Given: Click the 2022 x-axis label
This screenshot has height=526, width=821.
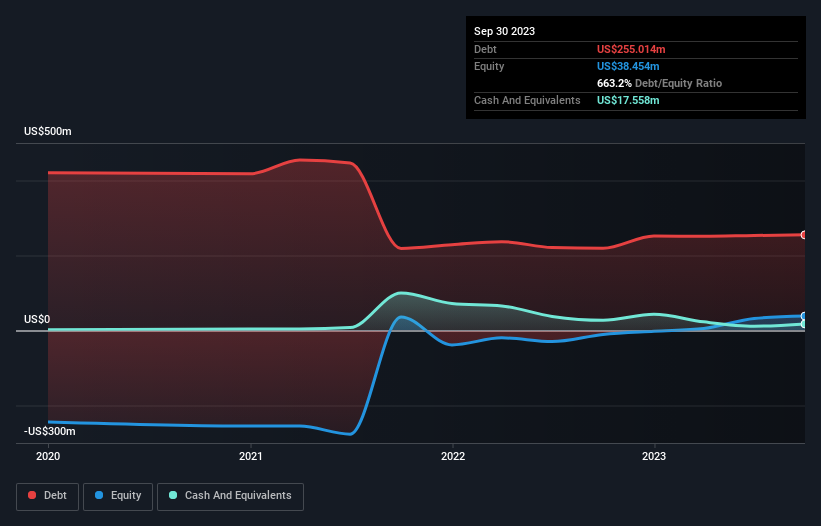Looking at the screenshot, I should pyautogui.click(x=453, y=456).
